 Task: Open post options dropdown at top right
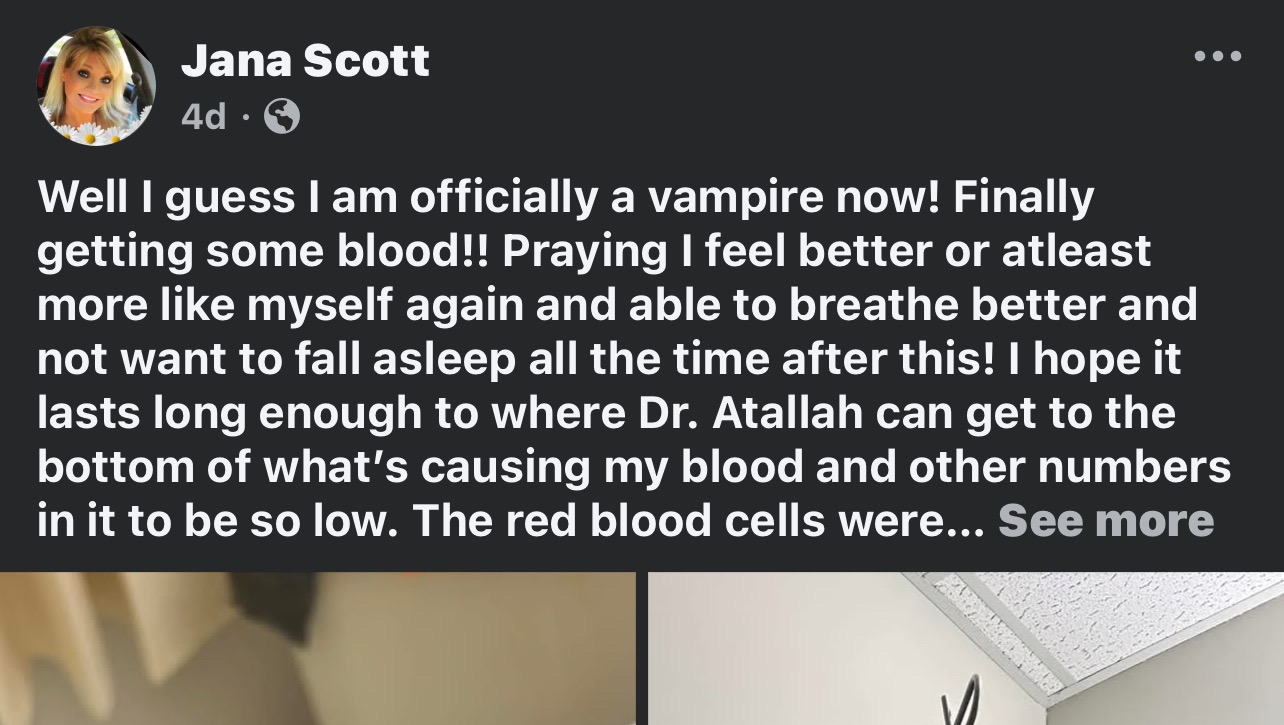click(1218, 56)
